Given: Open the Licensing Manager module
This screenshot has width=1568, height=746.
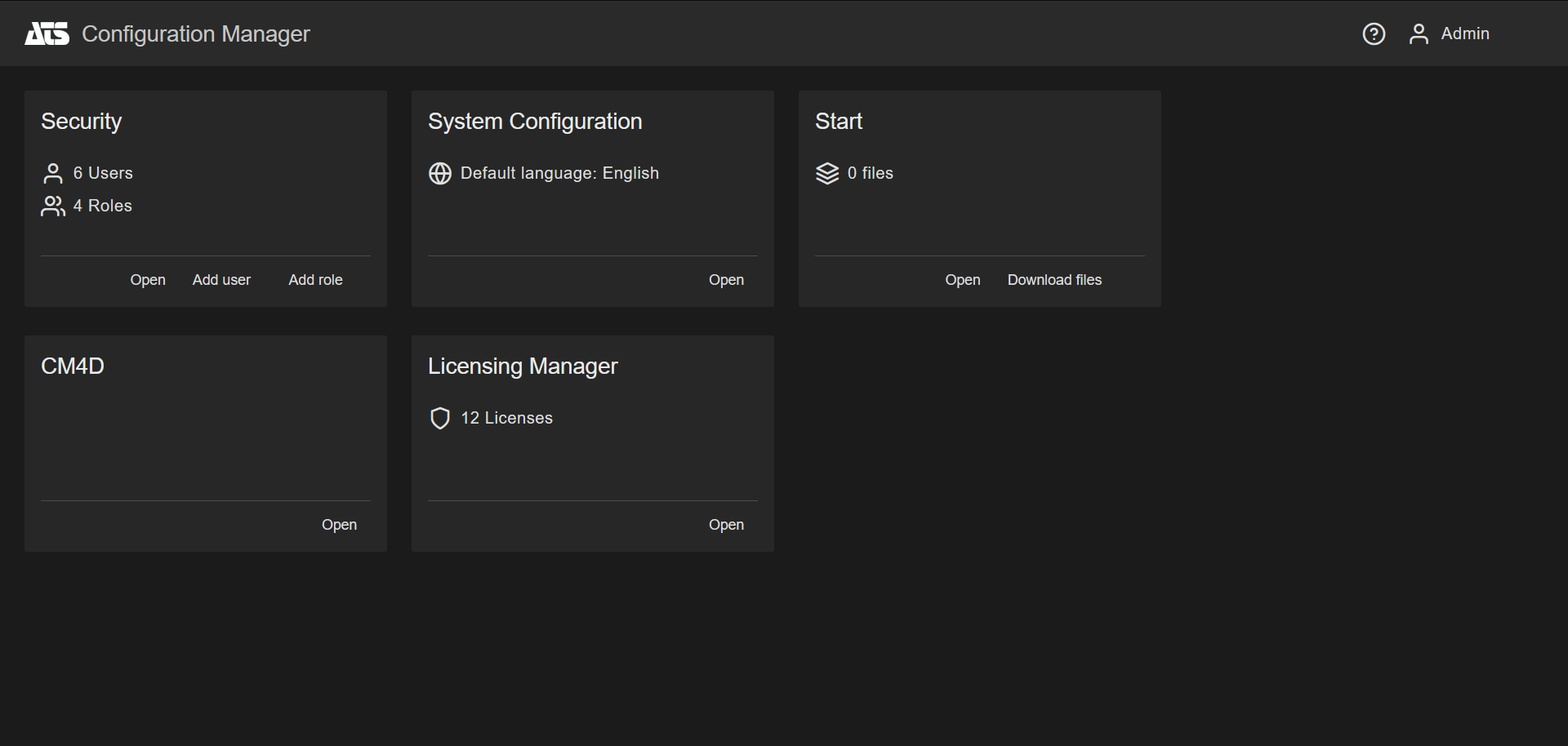Looking at the screenshot, I should point(726,525).
